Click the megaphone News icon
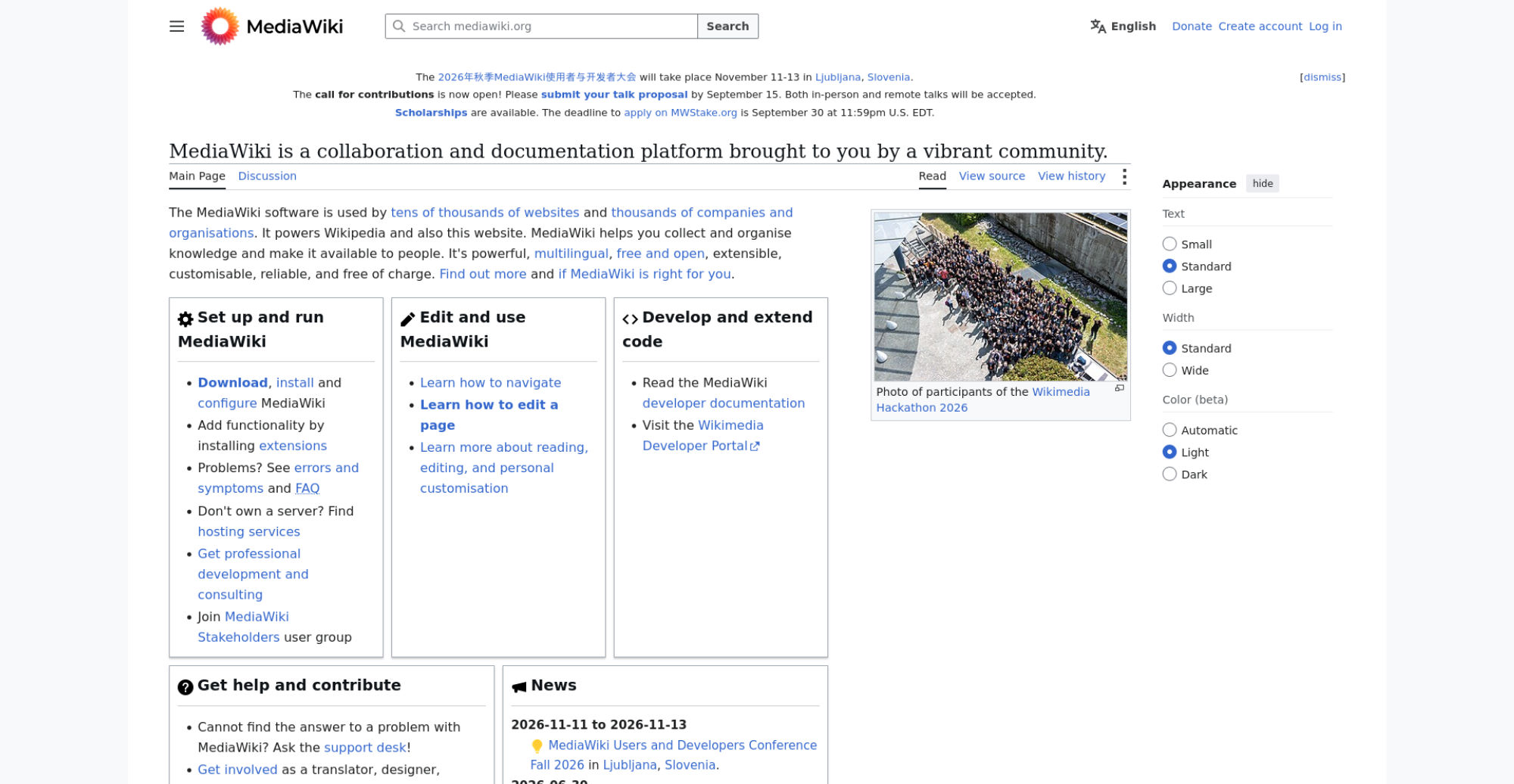The image size is (1514, 784). coord(519,686)
